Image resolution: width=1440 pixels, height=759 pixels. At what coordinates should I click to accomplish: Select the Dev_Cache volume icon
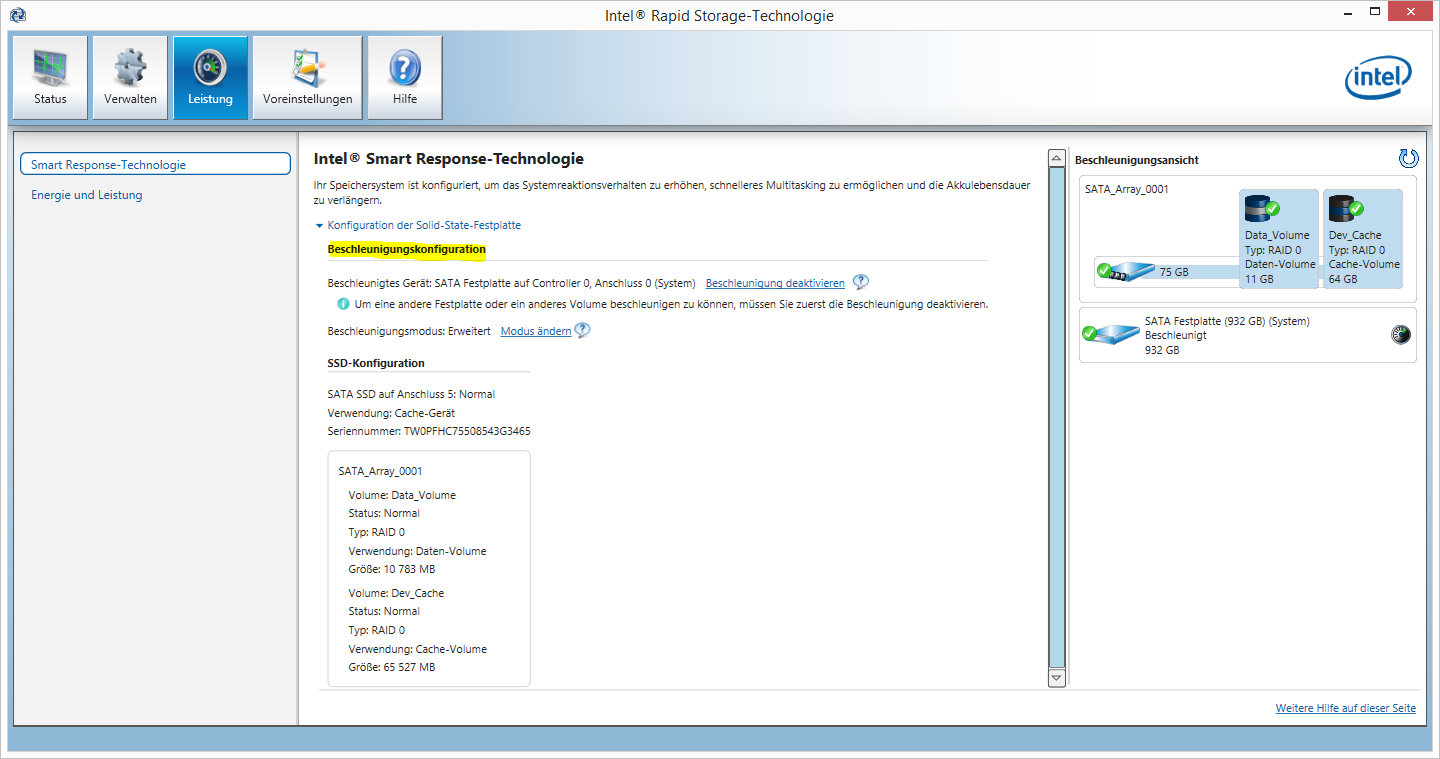pyautogui.click(x=1346, y=208)
